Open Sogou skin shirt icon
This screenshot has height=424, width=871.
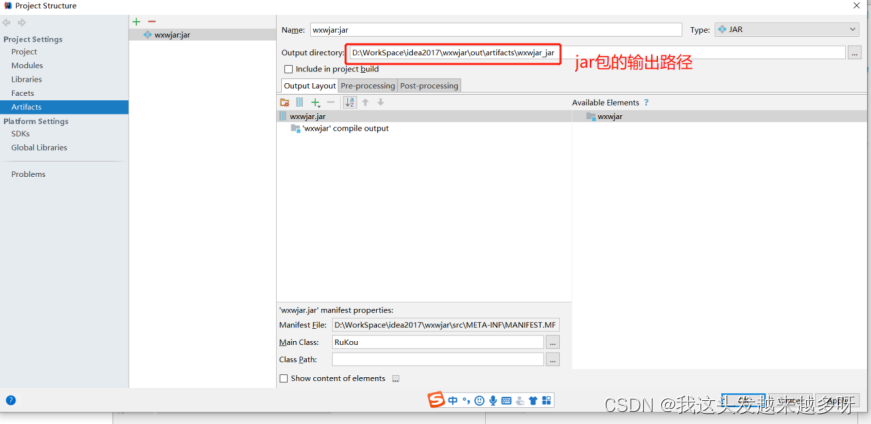[533, 400]
